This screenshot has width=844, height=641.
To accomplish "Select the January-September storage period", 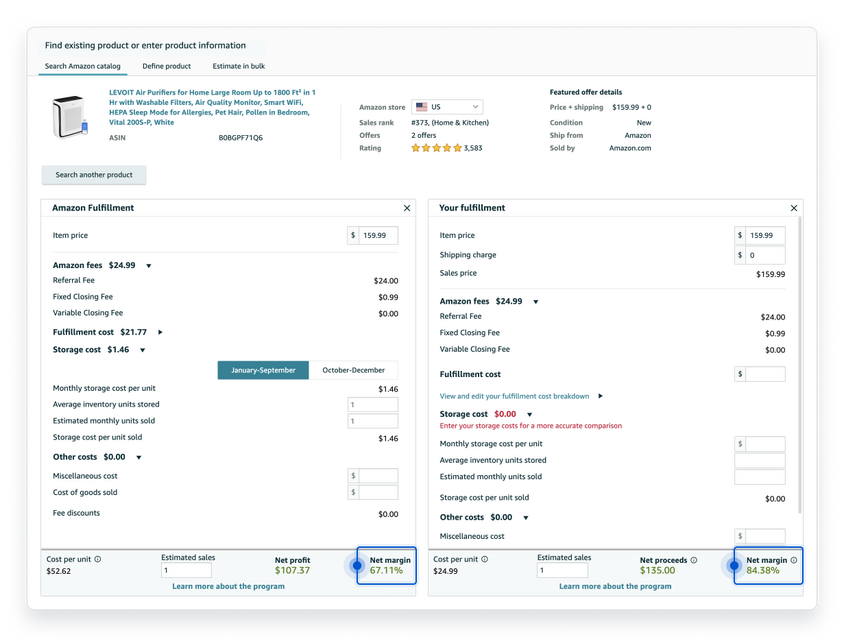I will point(263,370).
